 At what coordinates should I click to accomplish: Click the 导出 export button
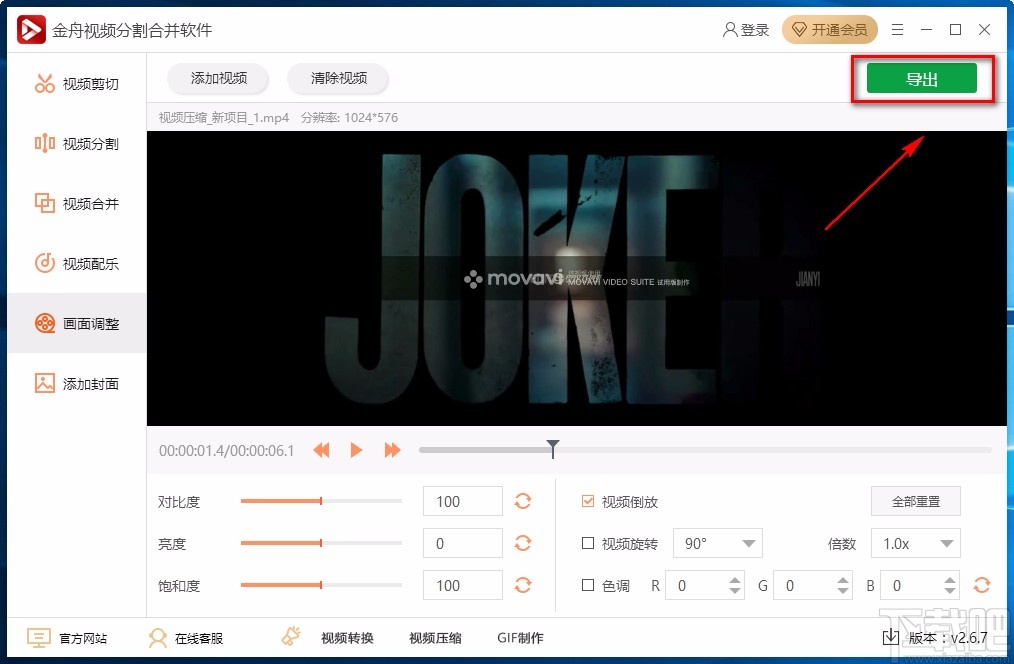922,78
